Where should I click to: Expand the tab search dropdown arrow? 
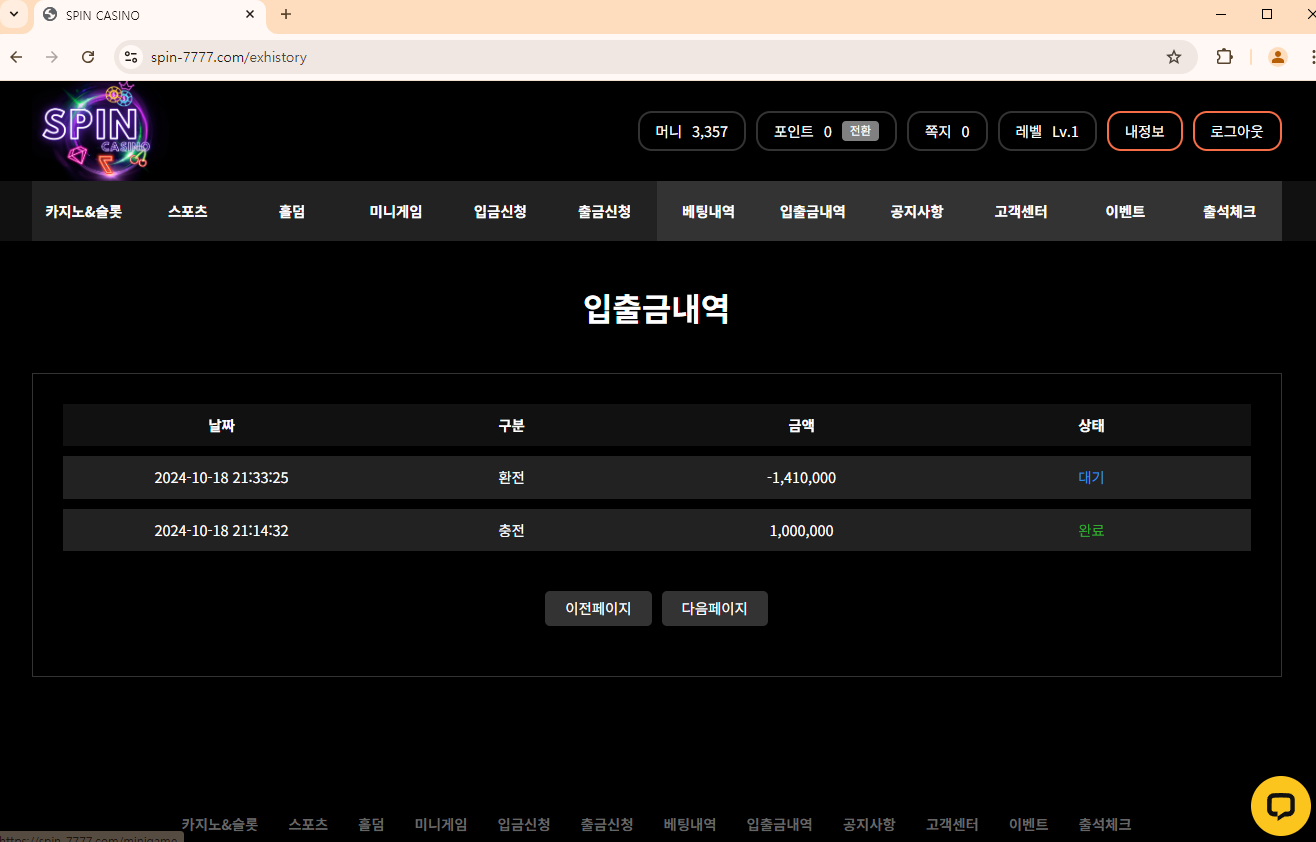(x=14, y=15)
